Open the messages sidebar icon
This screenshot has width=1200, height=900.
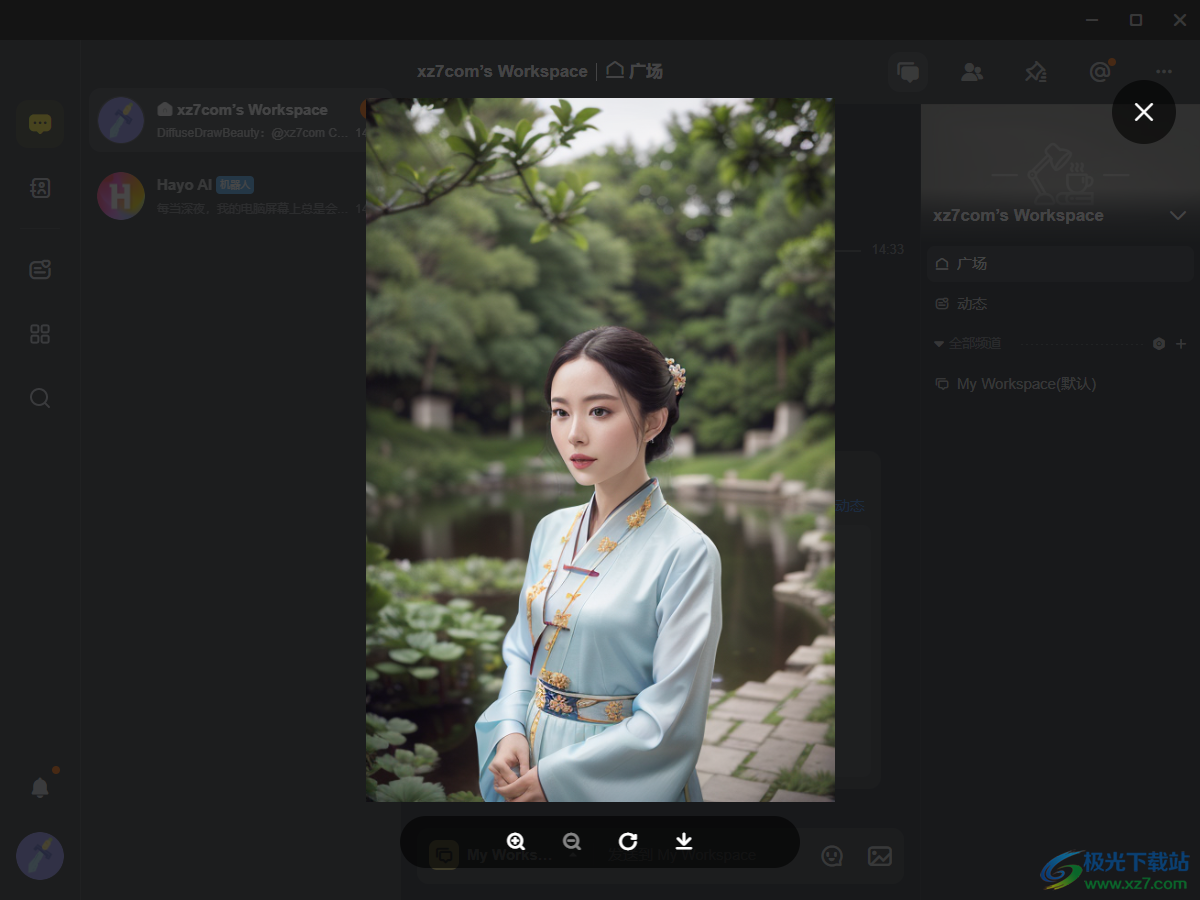(x=40, y=124)
